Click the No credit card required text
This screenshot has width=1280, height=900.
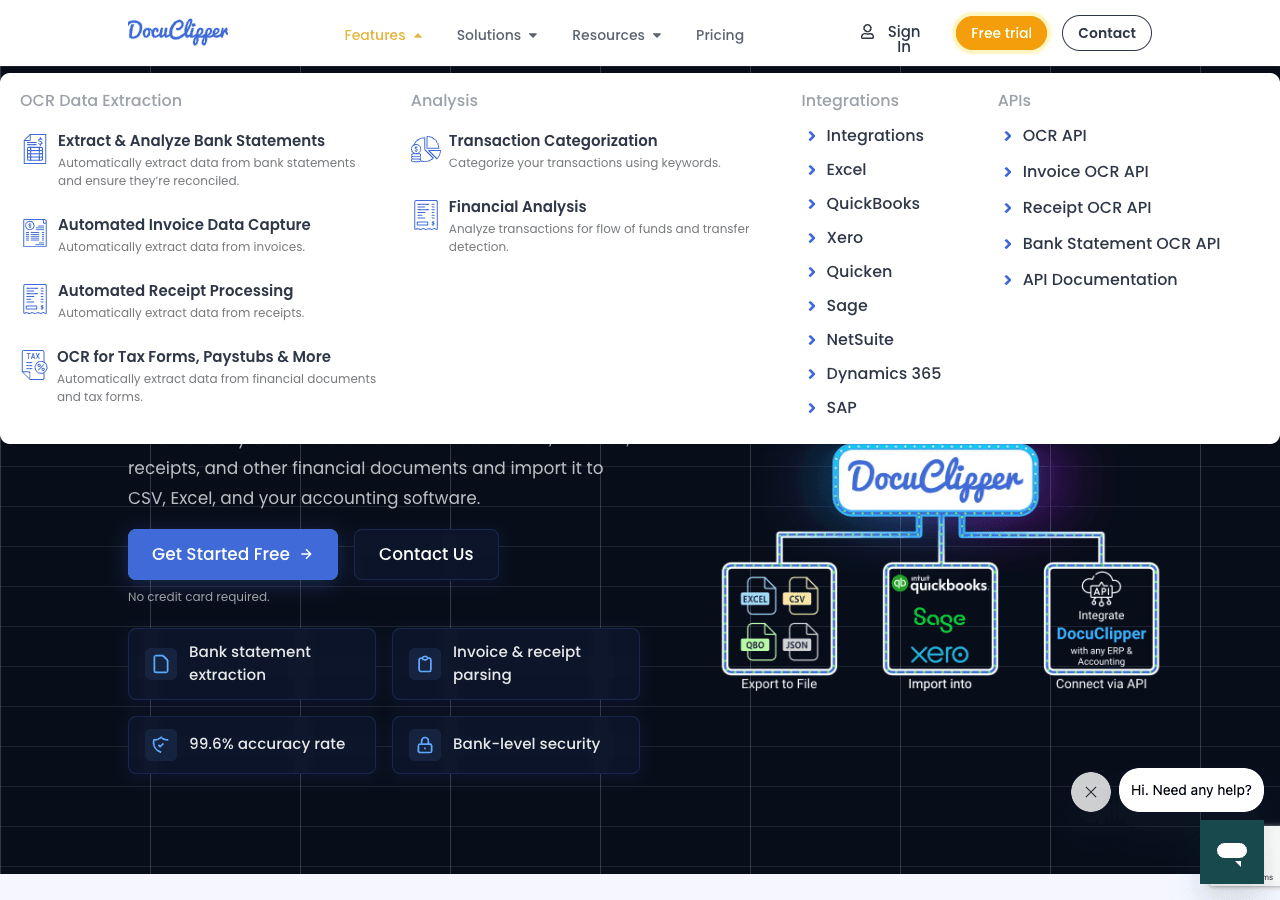198,597
